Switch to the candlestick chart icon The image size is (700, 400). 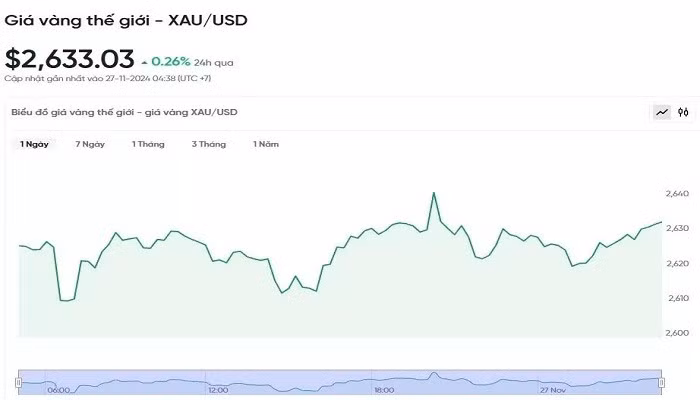[x=683, y=112]
